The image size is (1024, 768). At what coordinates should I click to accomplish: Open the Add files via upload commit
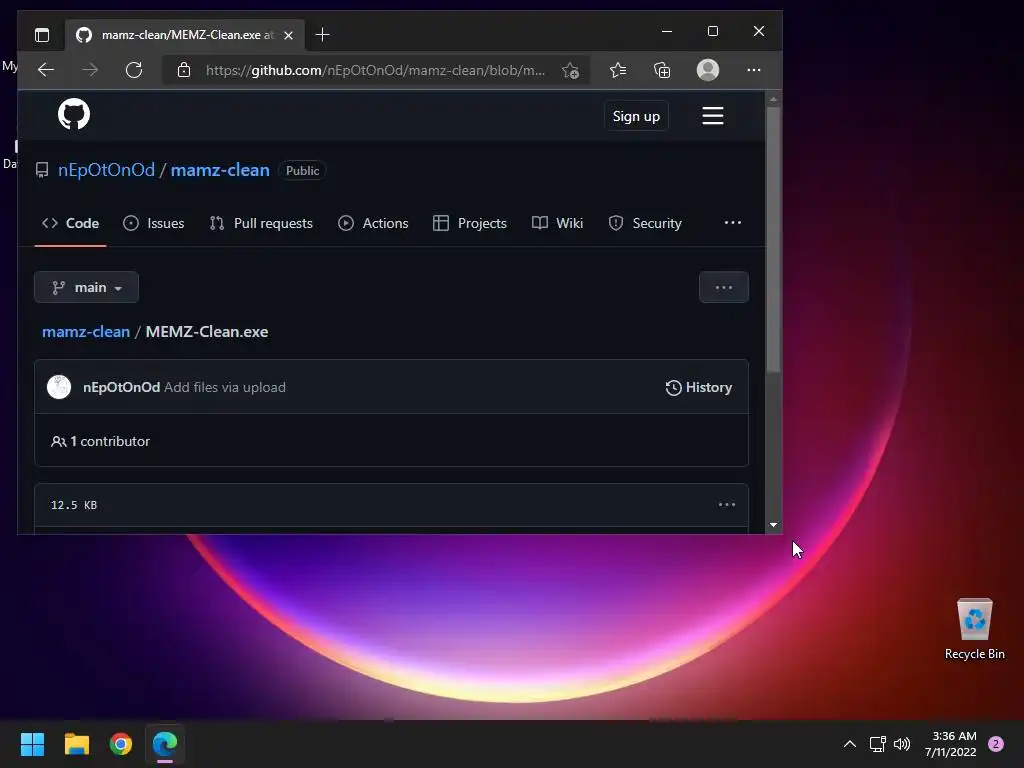[225, 387]
